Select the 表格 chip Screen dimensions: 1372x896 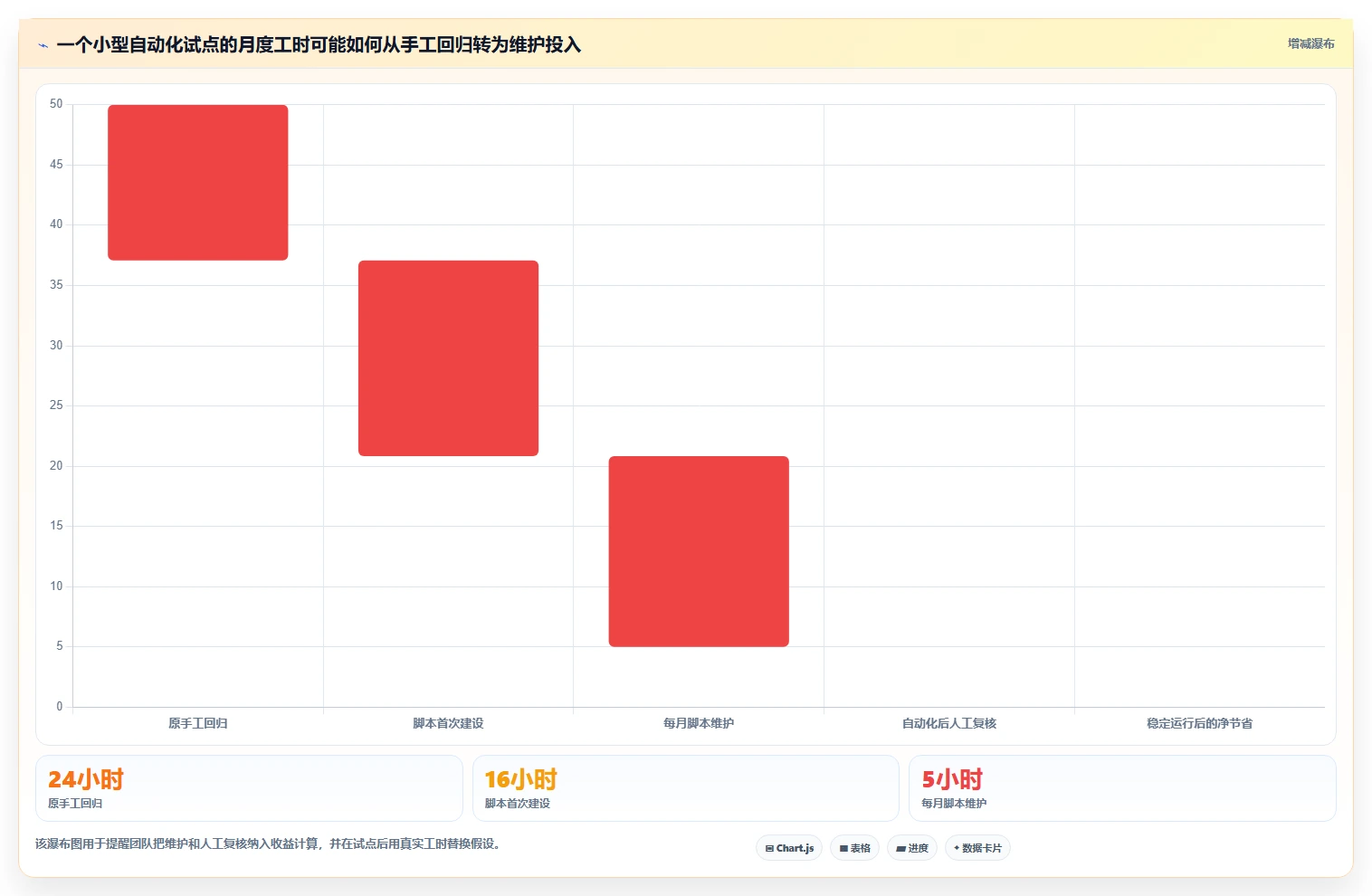[x=854, y=848]
